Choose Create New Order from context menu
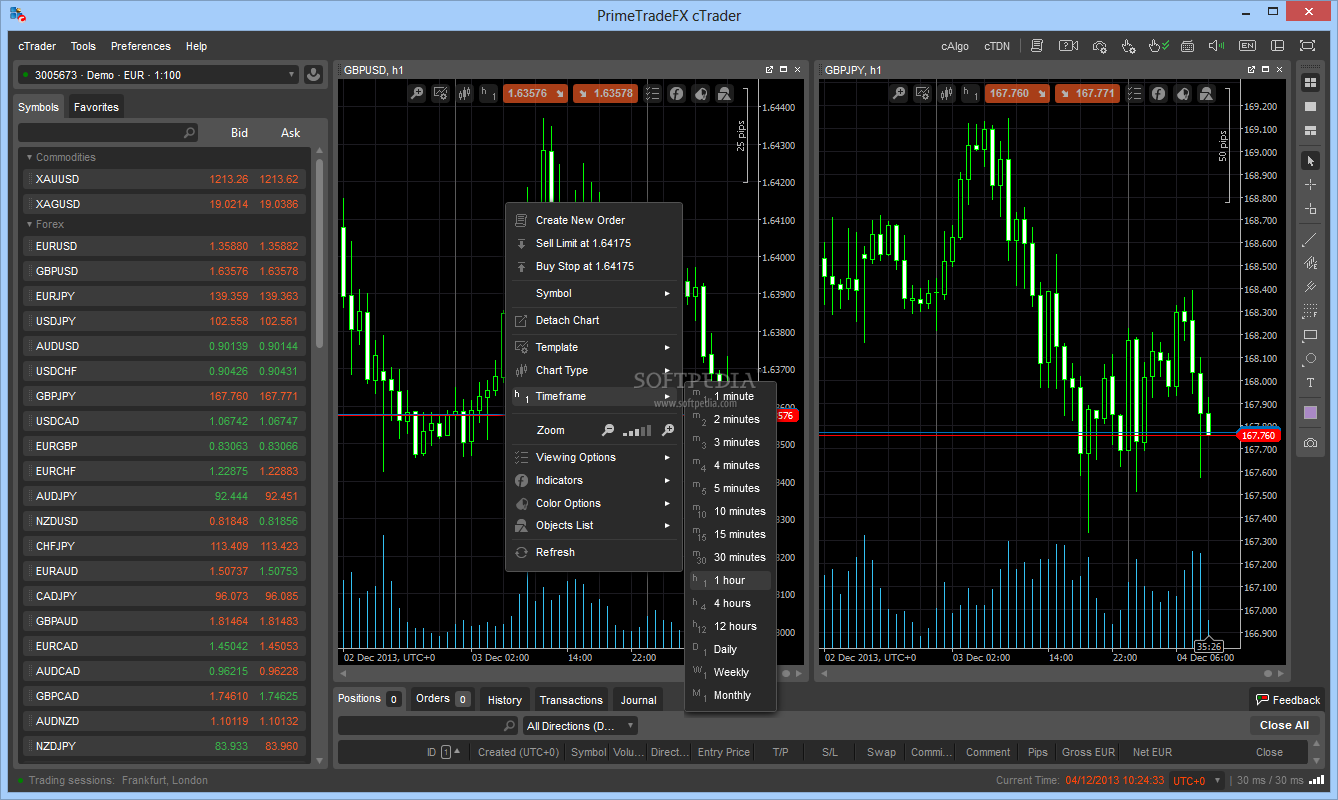 [594, 220]
